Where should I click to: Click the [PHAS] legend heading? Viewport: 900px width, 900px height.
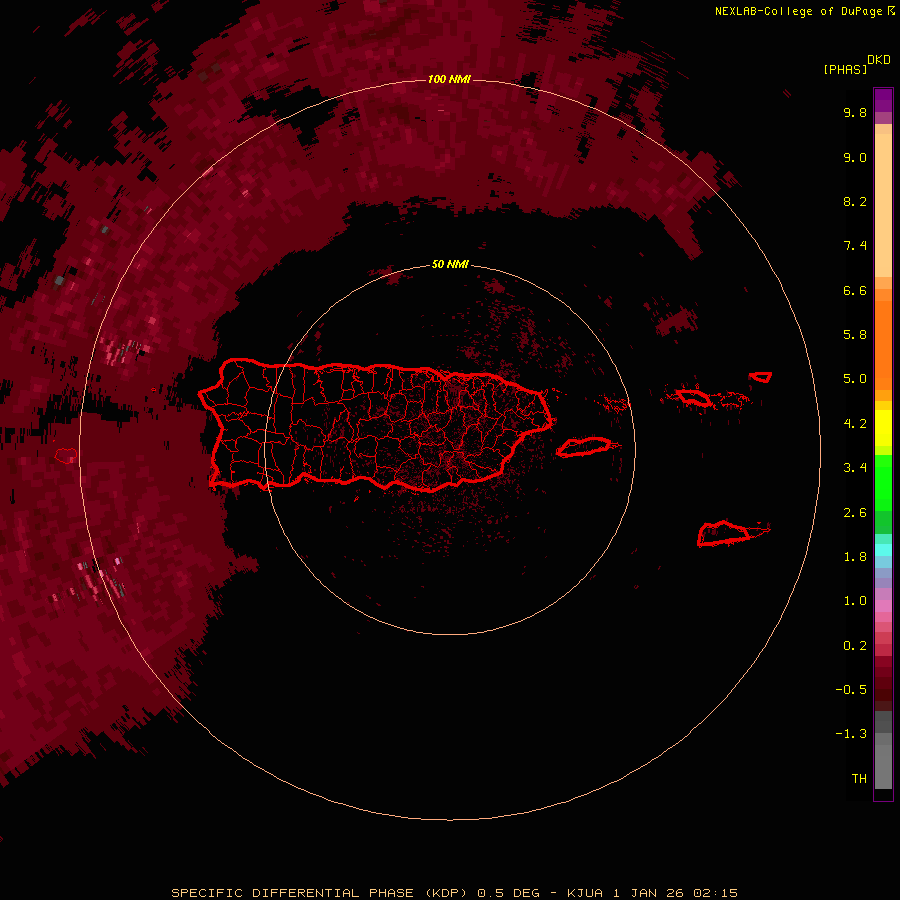845,70
